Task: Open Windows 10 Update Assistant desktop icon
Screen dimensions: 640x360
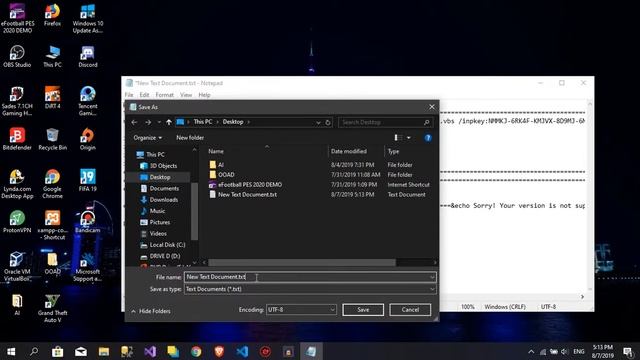Action: [88, 18]
